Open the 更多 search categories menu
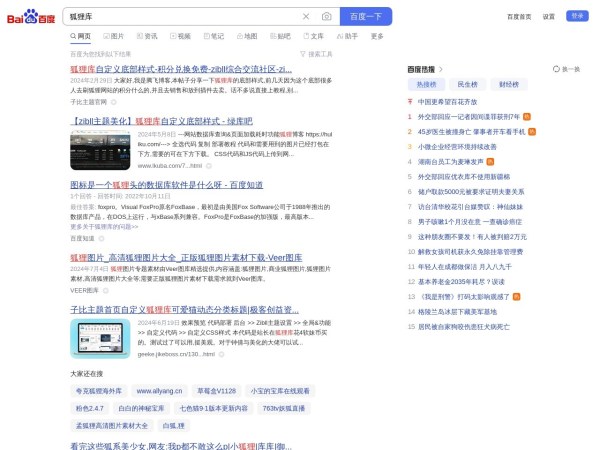 377,36
